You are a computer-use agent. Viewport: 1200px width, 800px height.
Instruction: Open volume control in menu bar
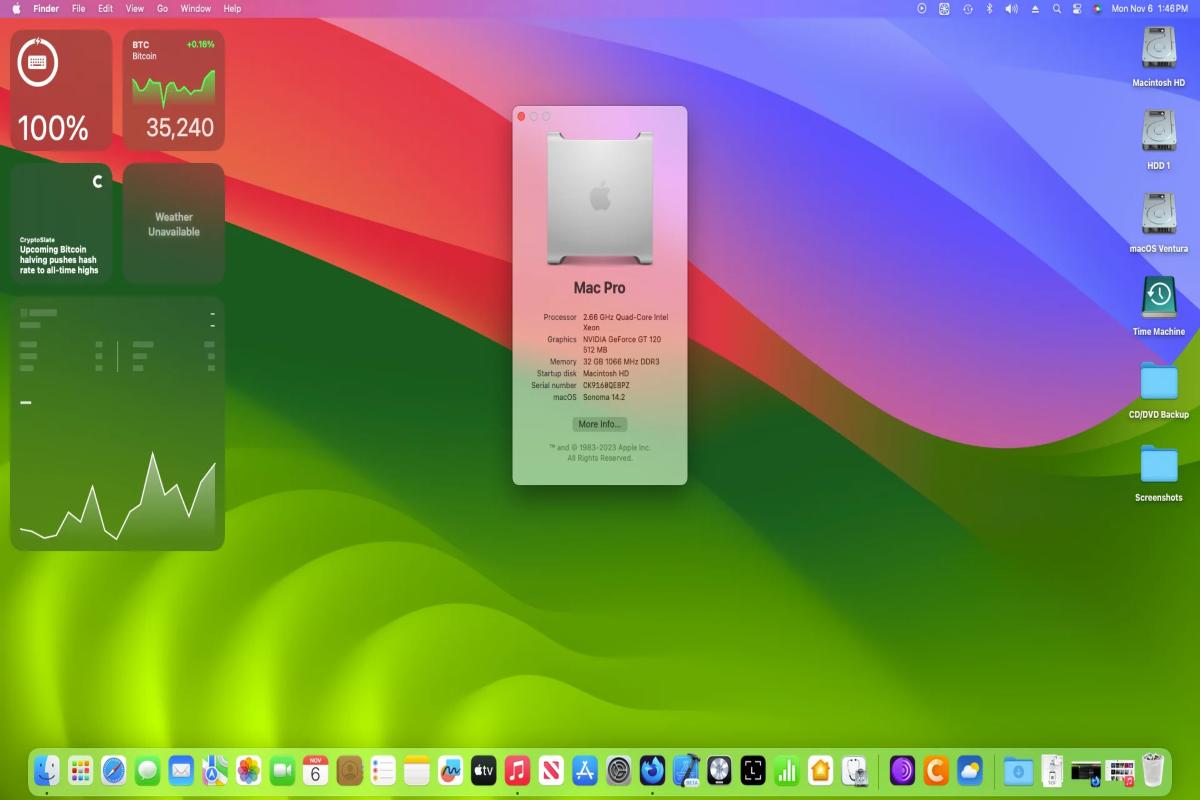tap(1011, 8)
